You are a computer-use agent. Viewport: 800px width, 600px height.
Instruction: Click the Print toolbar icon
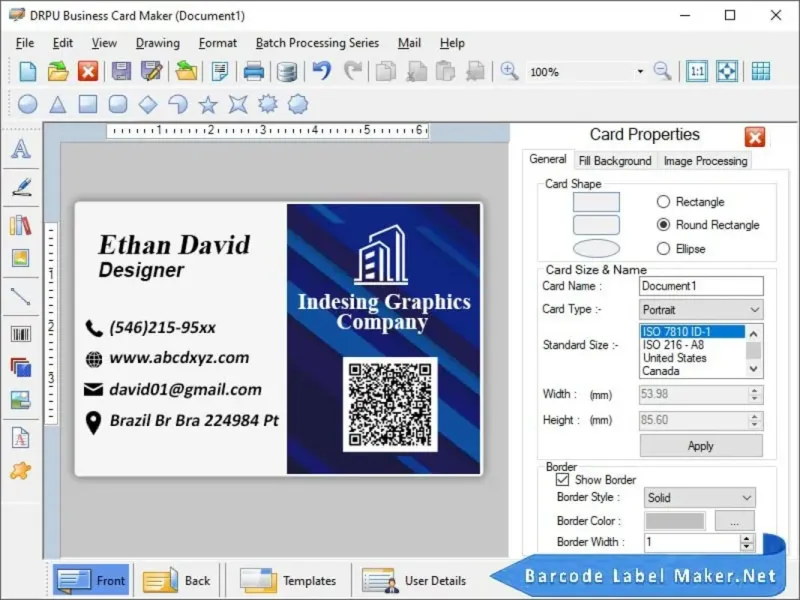tap(254, 71)
